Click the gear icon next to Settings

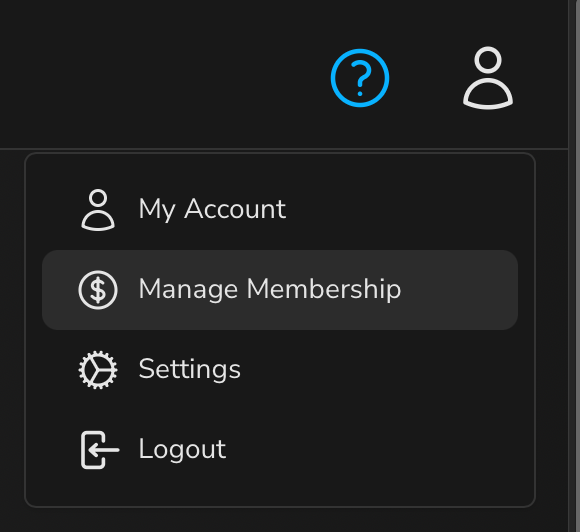point(98,370)
